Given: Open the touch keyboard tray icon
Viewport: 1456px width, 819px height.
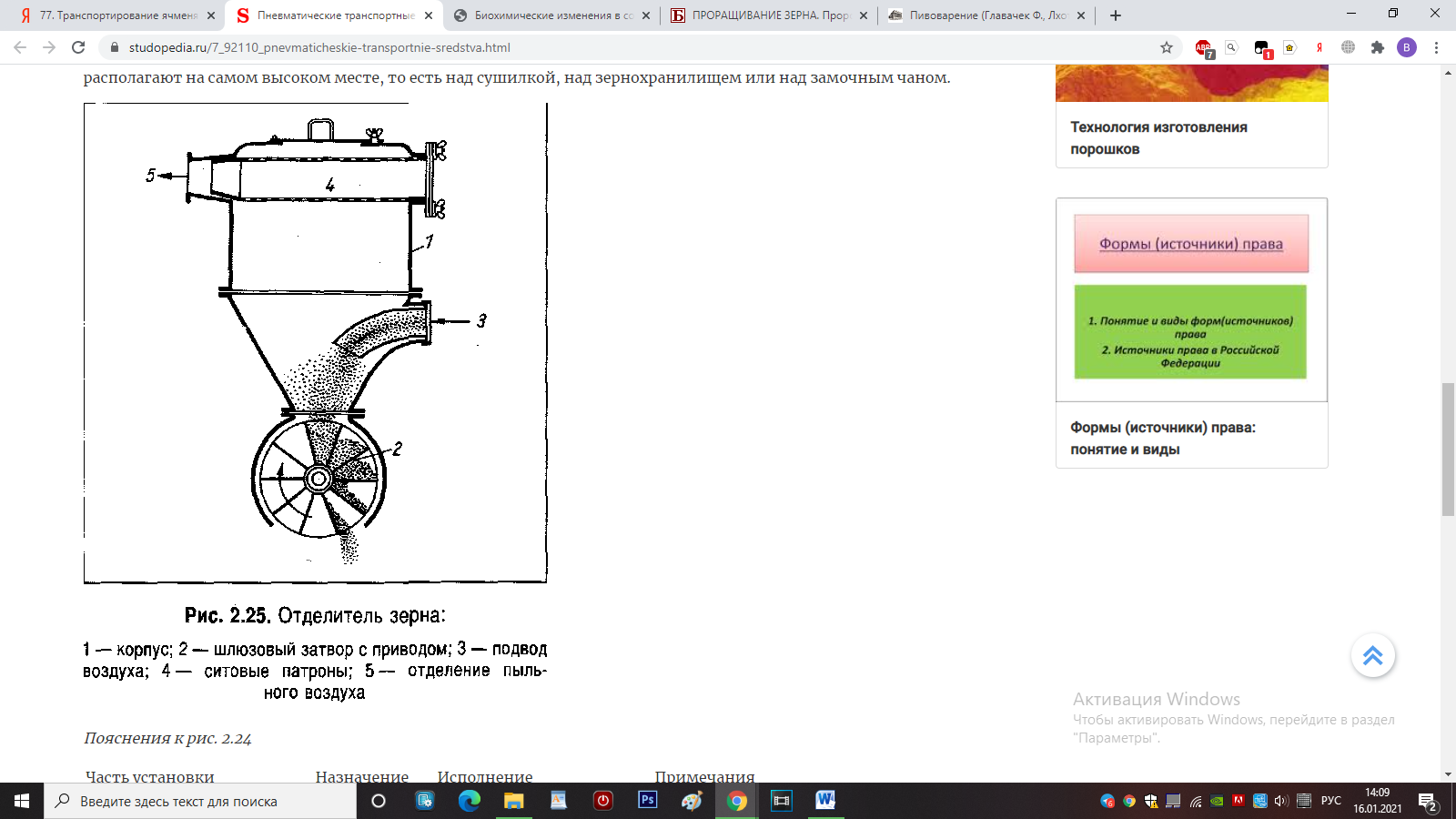Looking at the screenshot, I should [x=1303, y=801].
